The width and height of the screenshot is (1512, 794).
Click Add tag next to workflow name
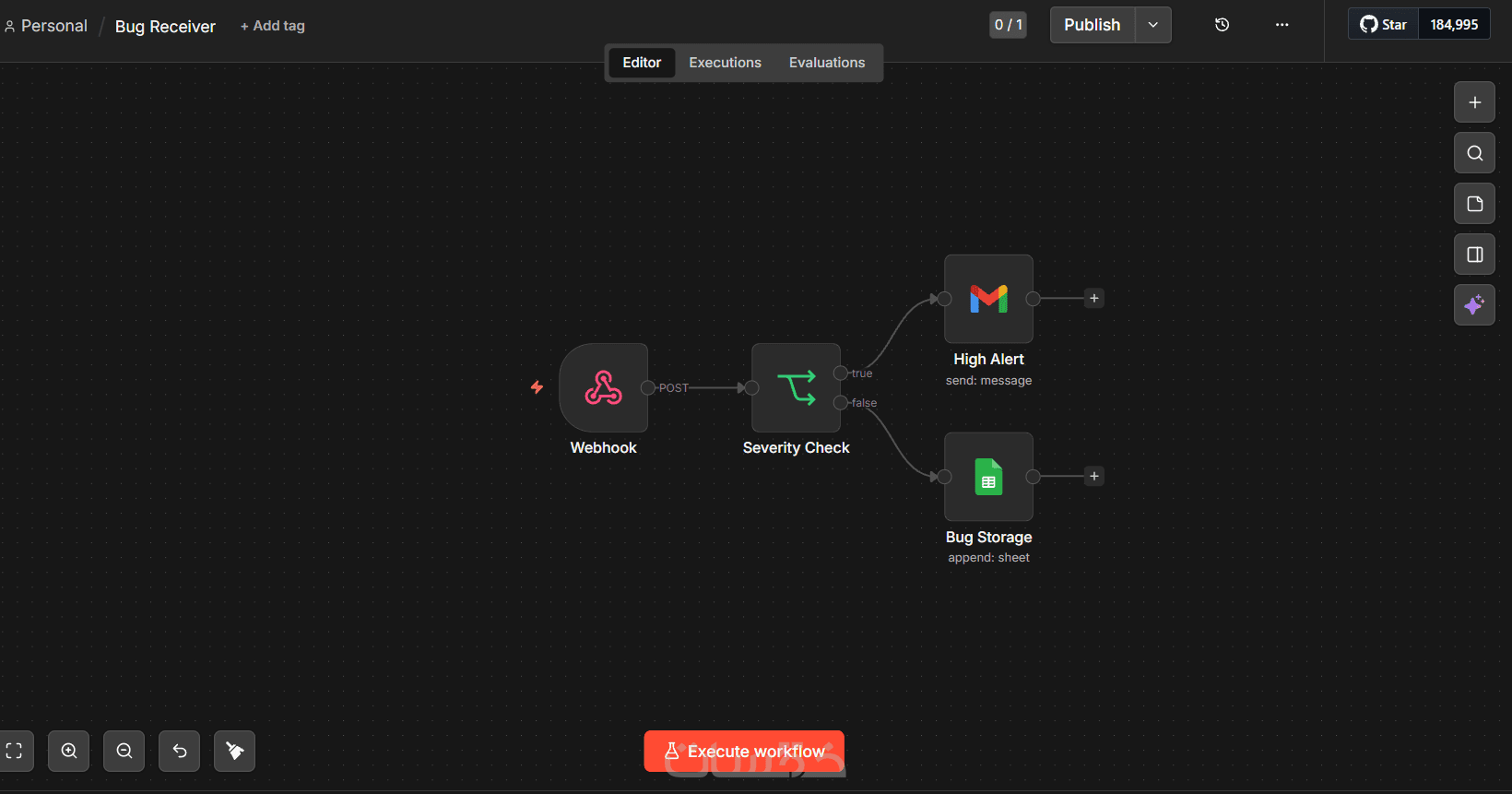(x=273, y=26)
